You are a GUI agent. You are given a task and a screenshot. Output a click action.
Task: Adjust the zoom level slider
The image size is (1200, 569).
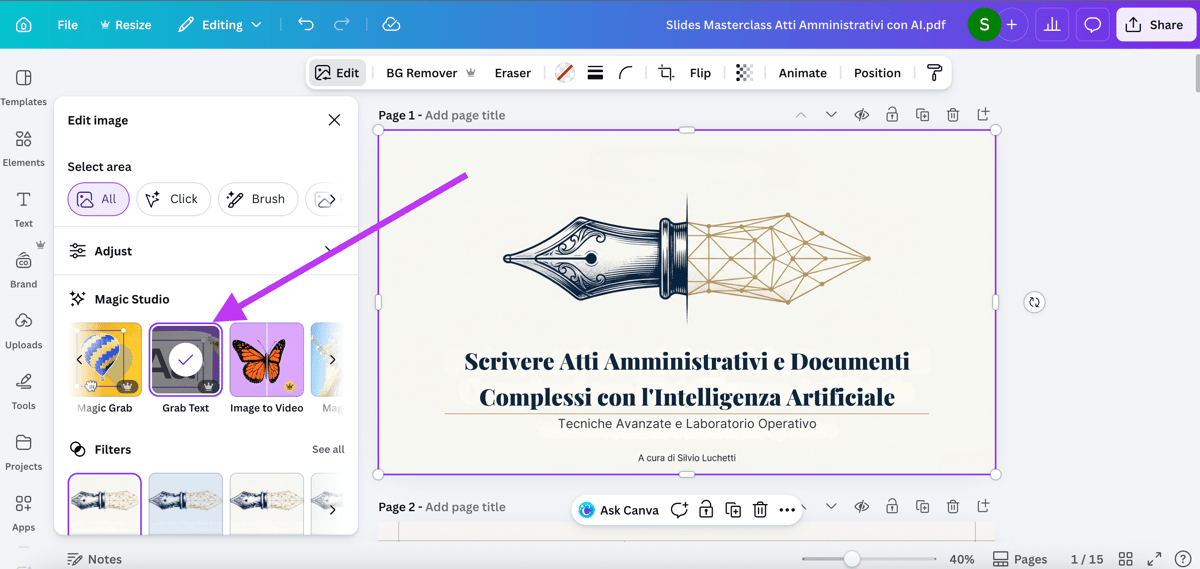click(852, 559)
